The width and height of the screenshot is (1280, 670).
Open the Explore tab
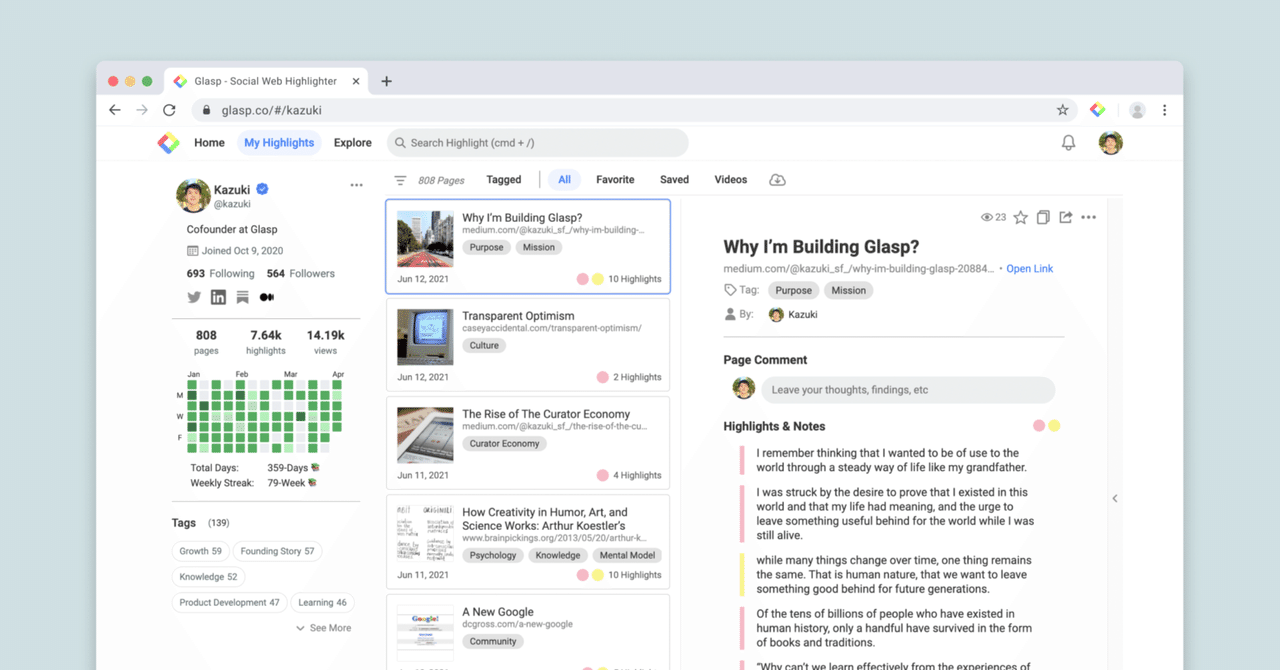pos(353,143)
